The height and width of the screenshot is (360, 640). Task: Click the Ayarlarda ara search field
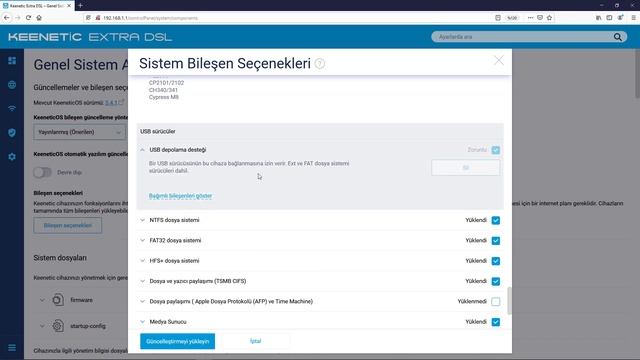point(522,37)
